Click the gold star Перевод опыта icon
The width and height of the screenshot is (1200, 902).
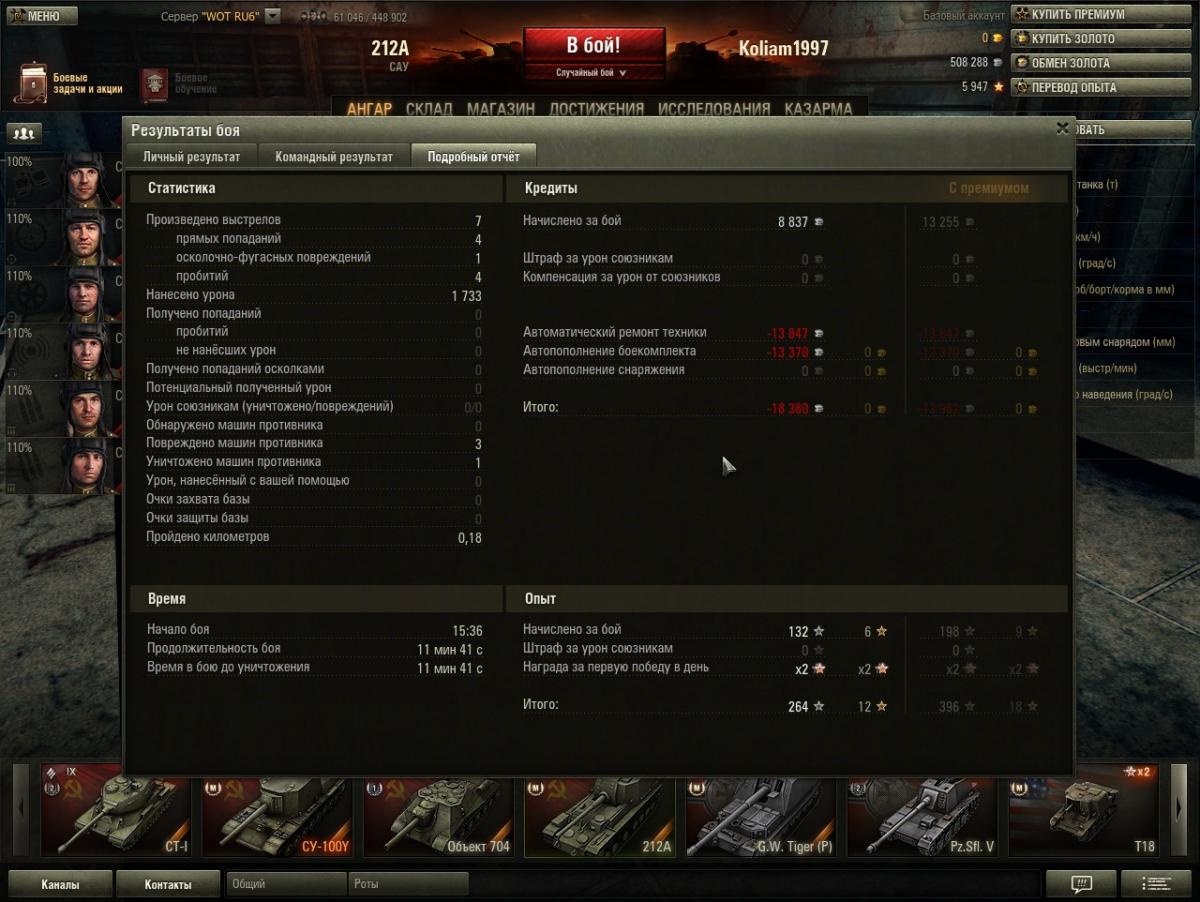click(1021, 87)
